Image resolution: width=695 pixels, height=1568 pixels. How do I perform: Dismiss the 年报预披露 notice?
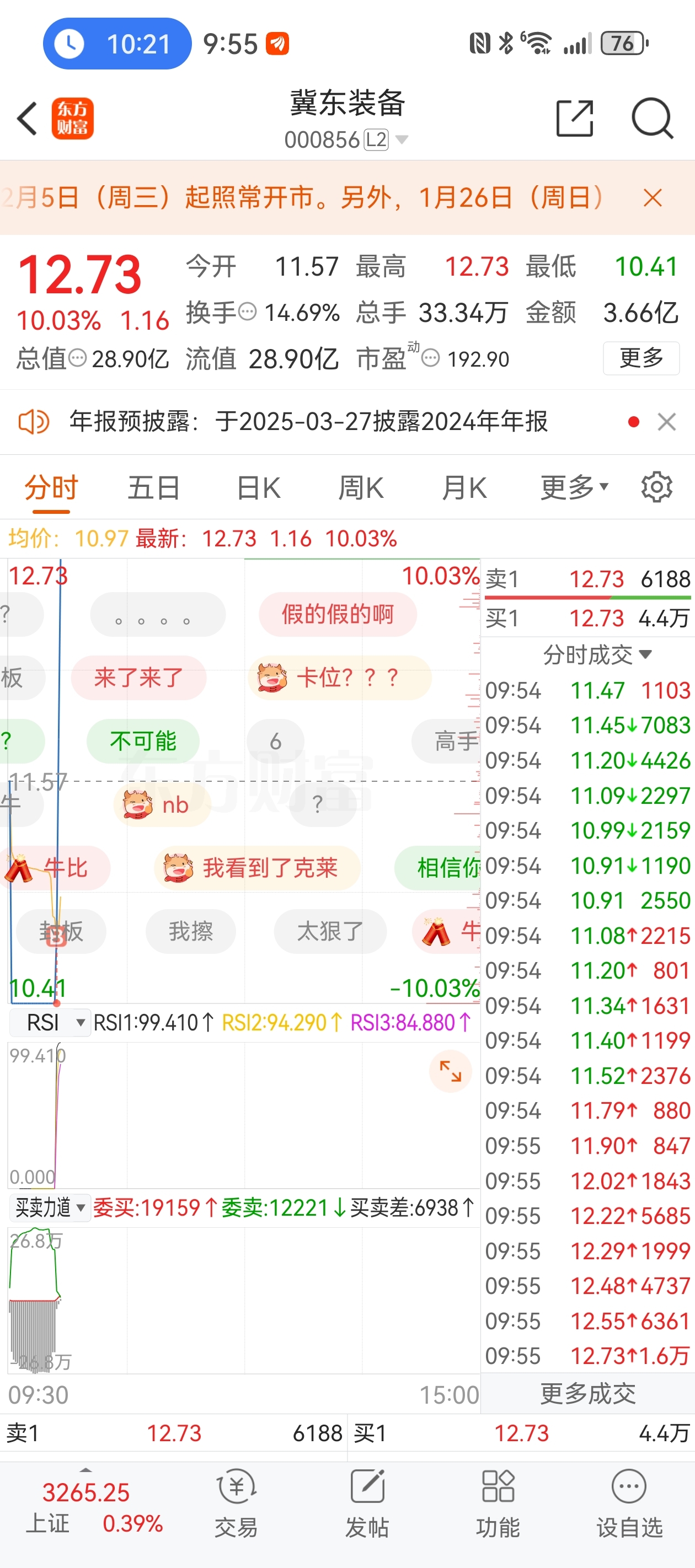(x=666, y=421)
